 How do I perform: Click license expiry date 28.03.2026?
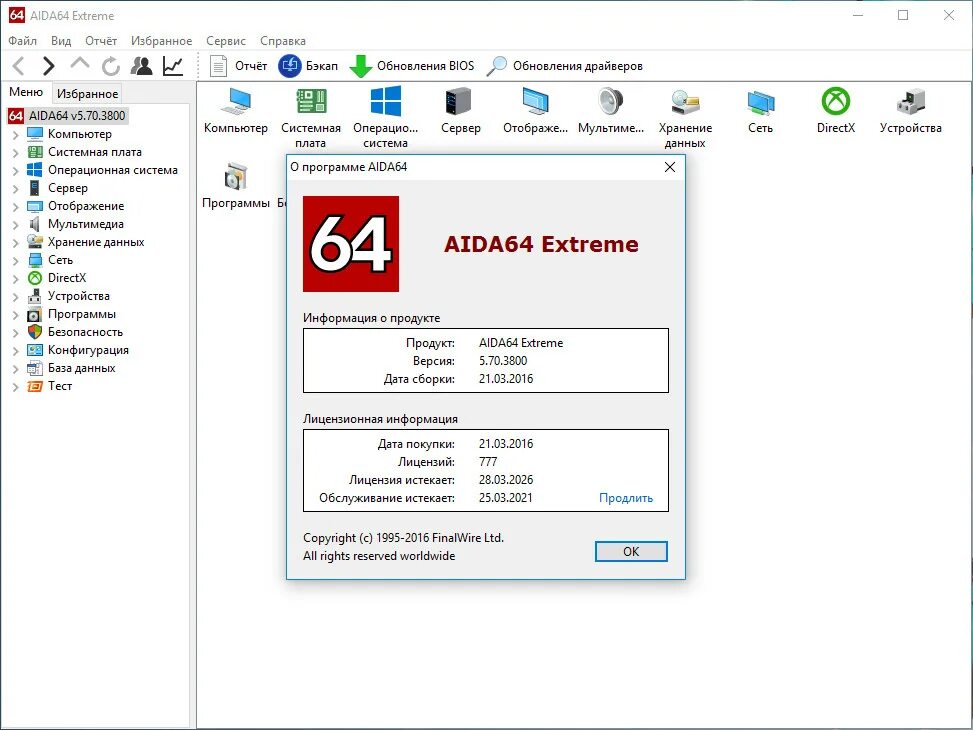[x=506, y=480]
